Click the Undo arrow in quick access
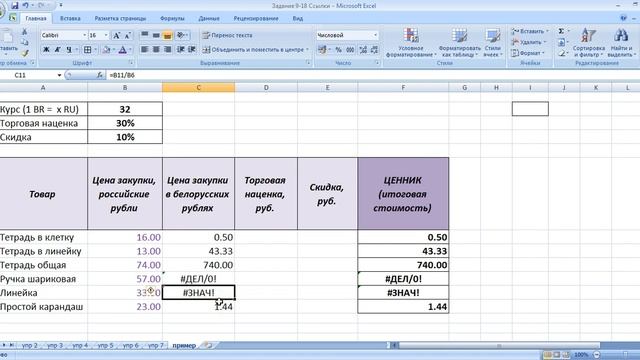The height and width of the screenshot is (360, 640). point(26,6)
